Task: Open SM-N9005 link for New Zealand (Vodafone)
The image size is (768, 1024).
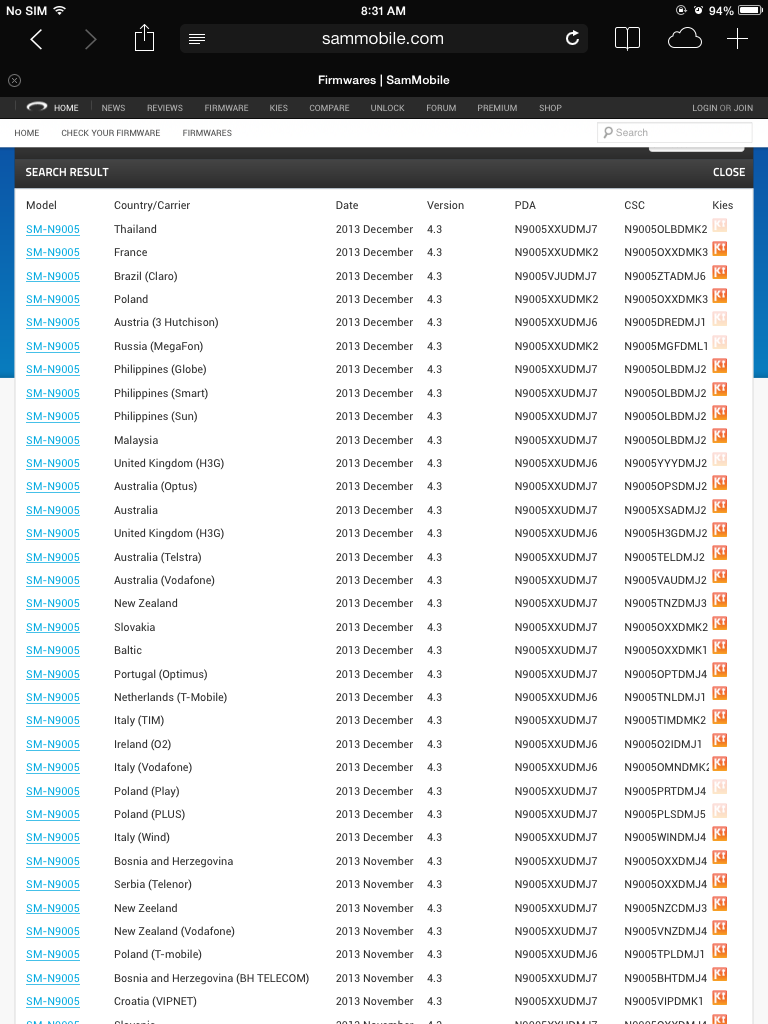Action: [x=53, y=931]
